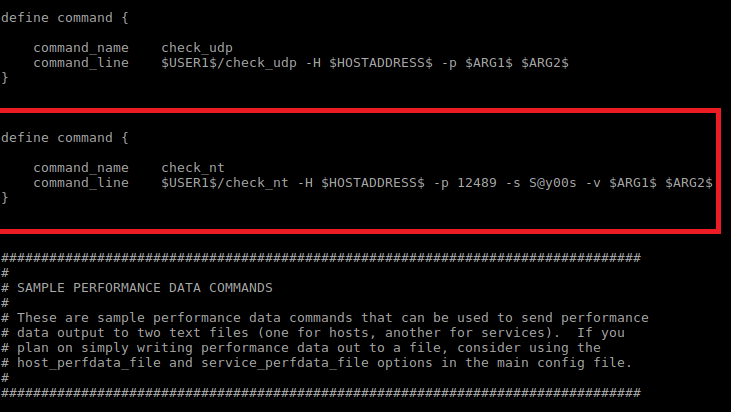Click the 'main config file' comment text
731x412 pixels.
(x=572, y=363)
